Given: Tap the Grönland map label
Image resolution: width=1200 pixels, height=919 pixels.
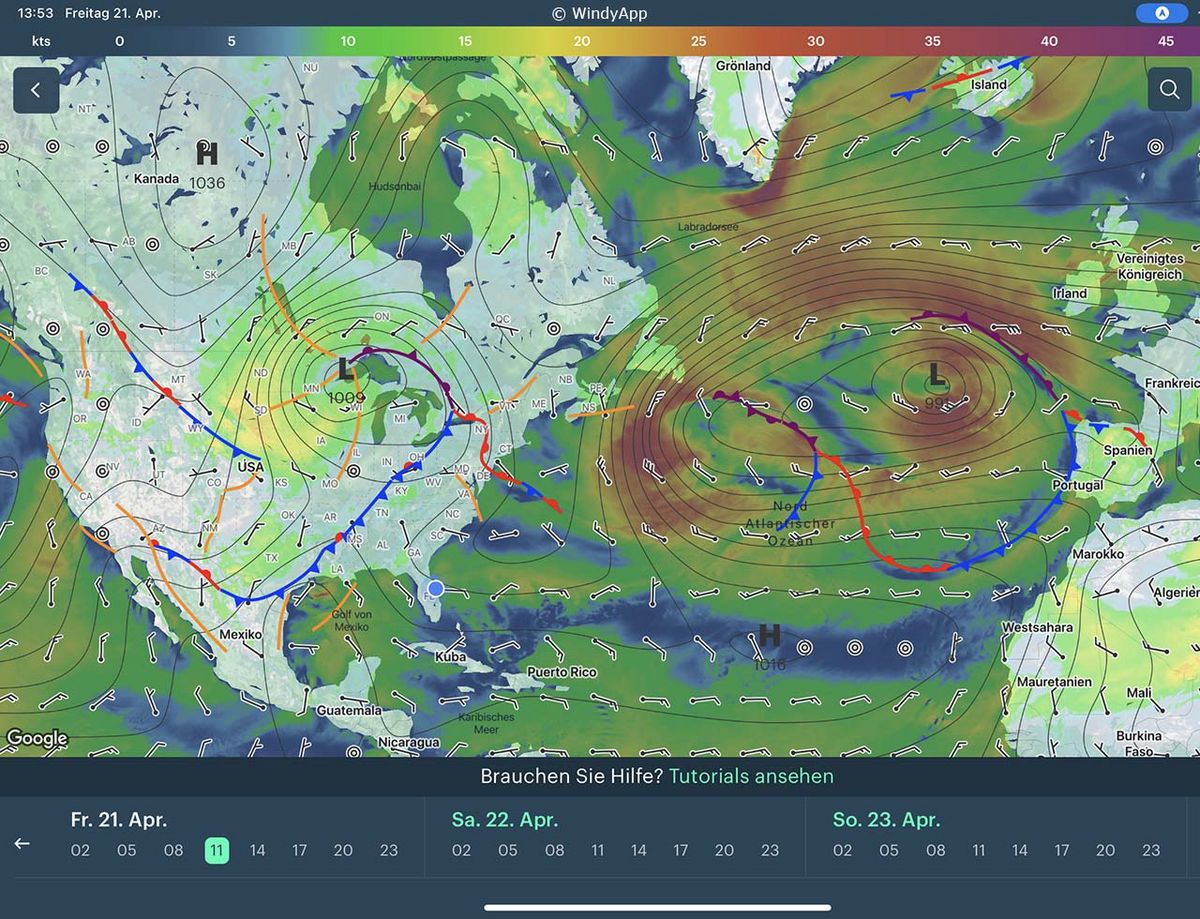Looking at the screenshot, I should point(743,66).
